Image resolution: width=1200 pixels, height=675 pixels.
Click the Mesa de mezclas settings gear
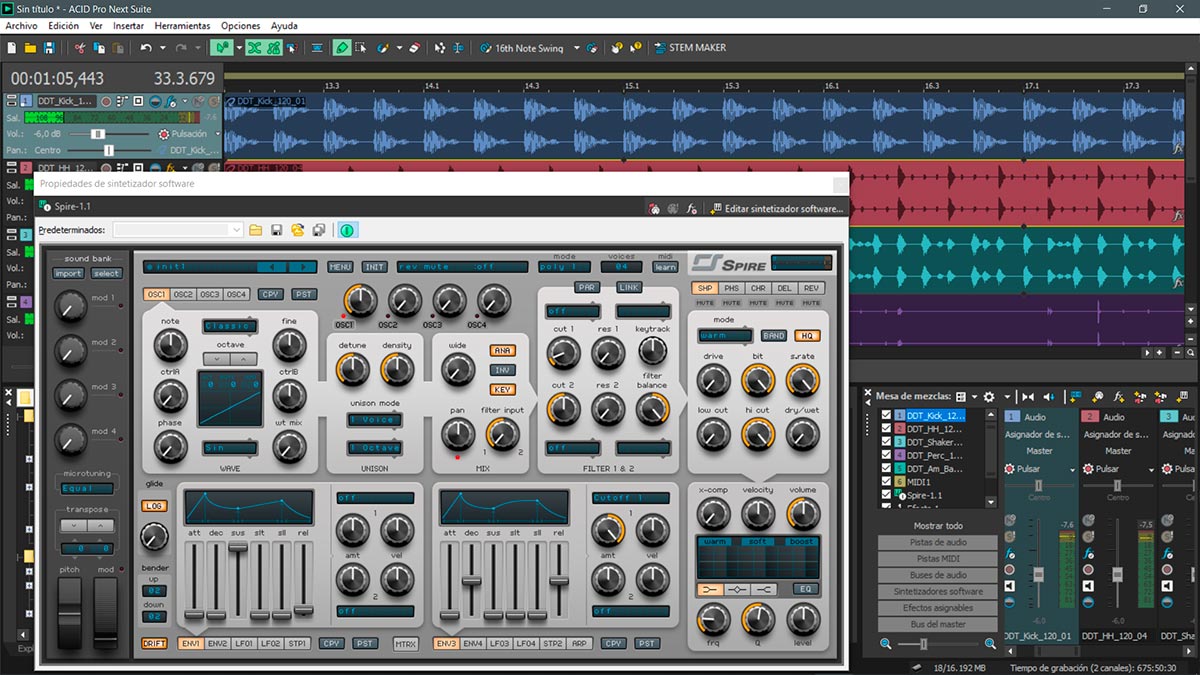click(x=989, y=396)
